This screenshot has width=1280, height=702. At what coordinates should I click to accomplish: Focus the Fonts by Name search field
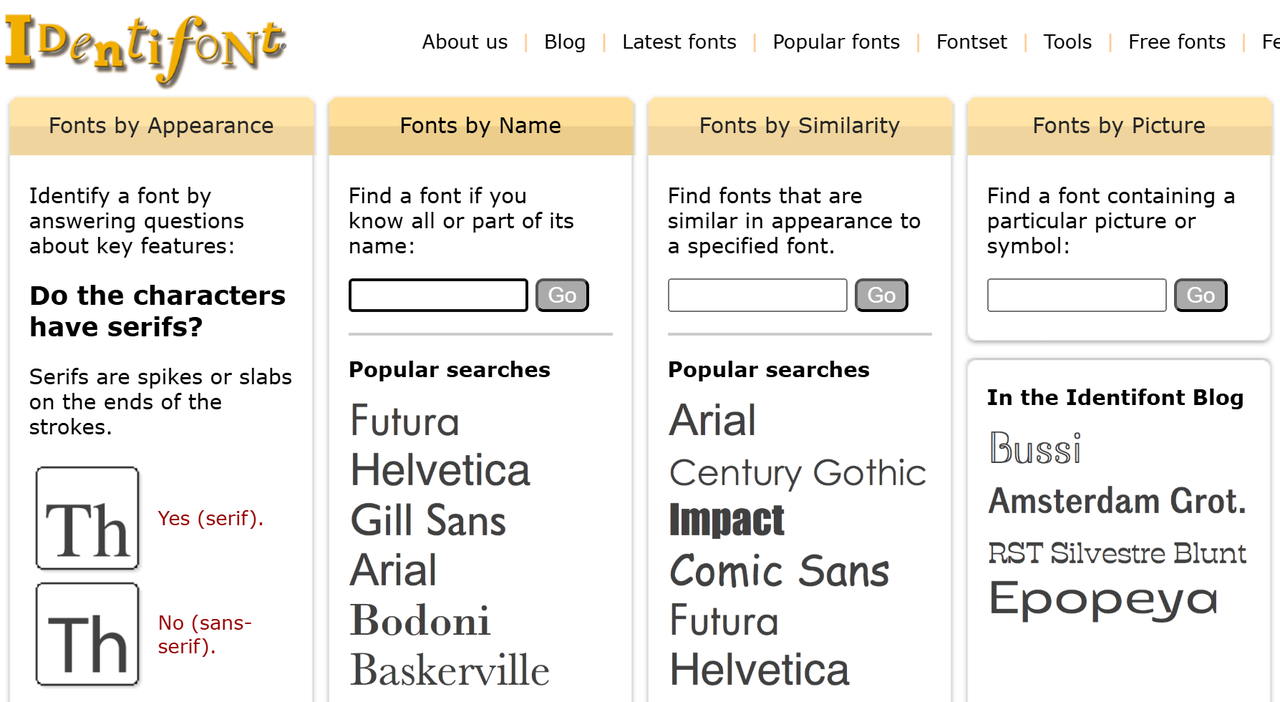point(438,295)
